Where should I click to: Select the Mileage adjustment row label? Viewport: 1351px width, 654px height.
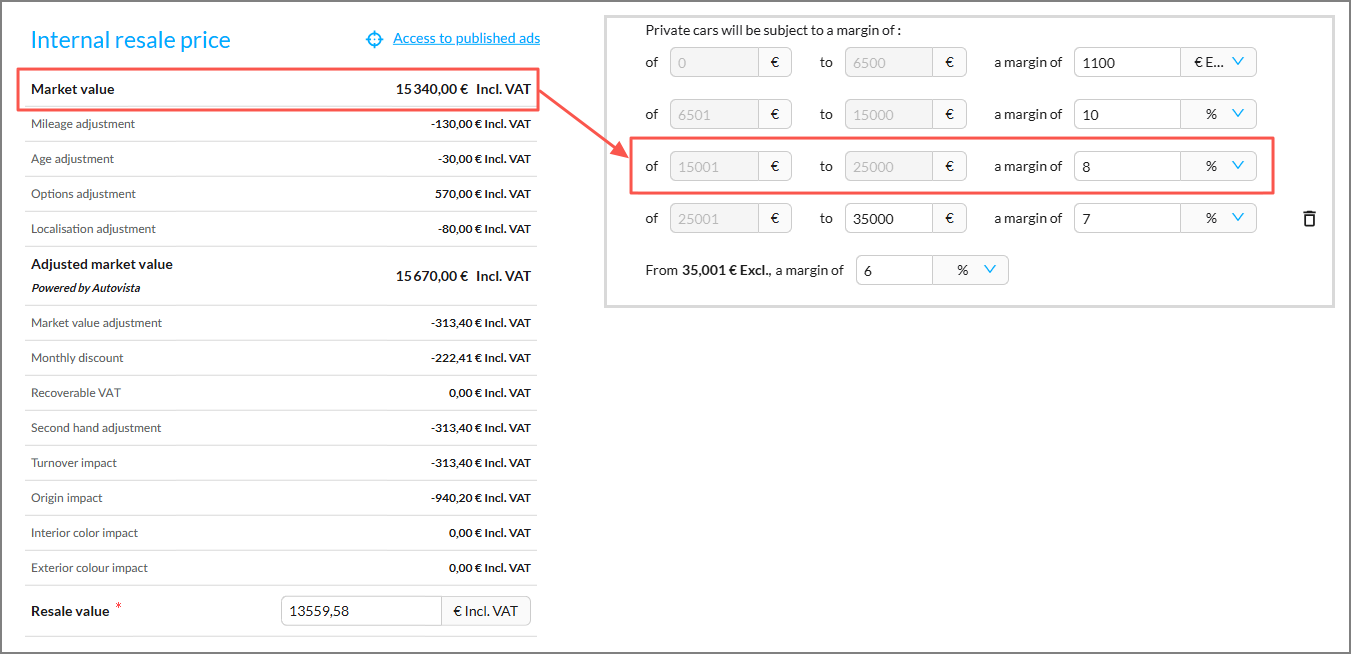83,124
